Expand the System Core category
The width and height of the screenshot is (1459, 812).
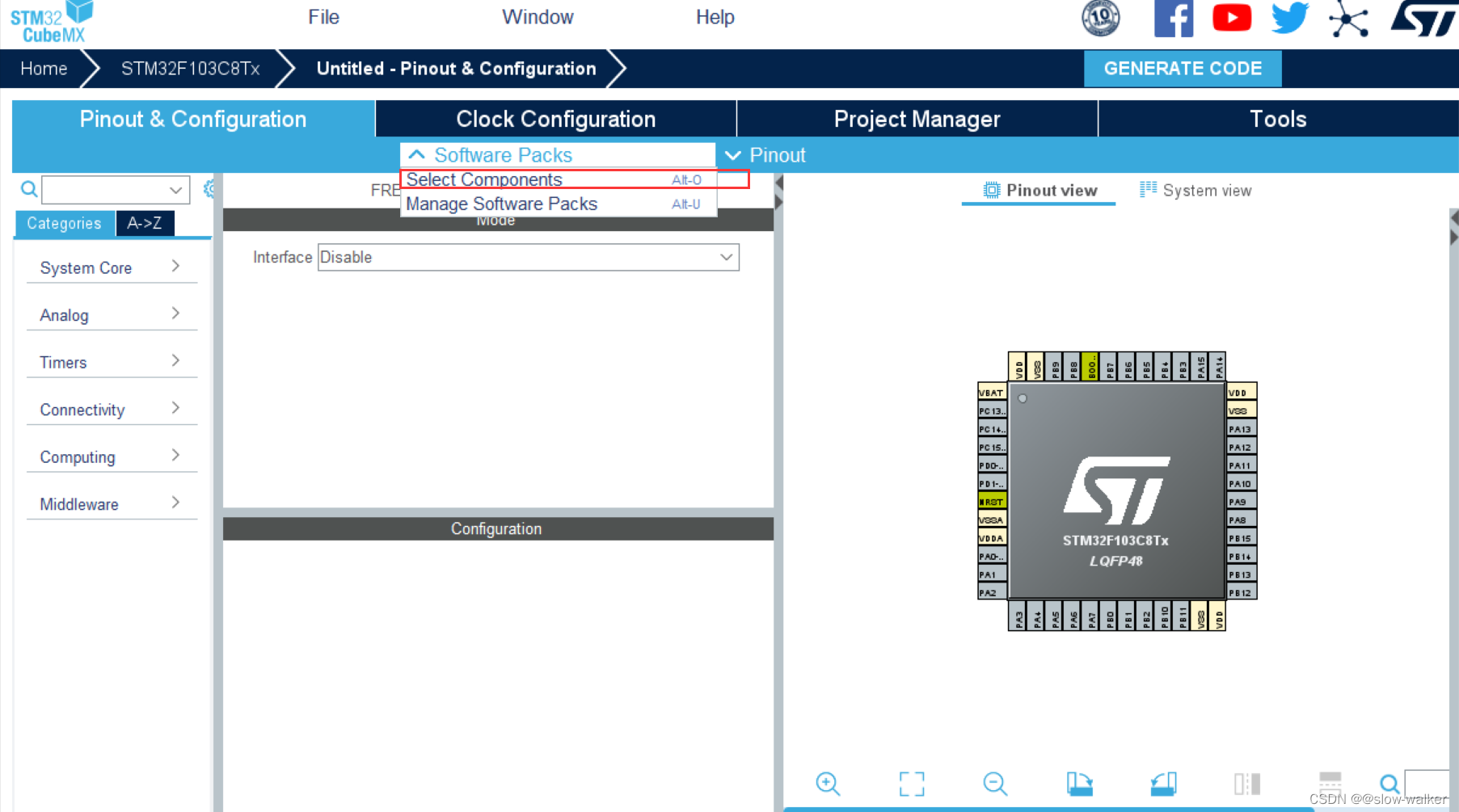(x=111, y=267)
